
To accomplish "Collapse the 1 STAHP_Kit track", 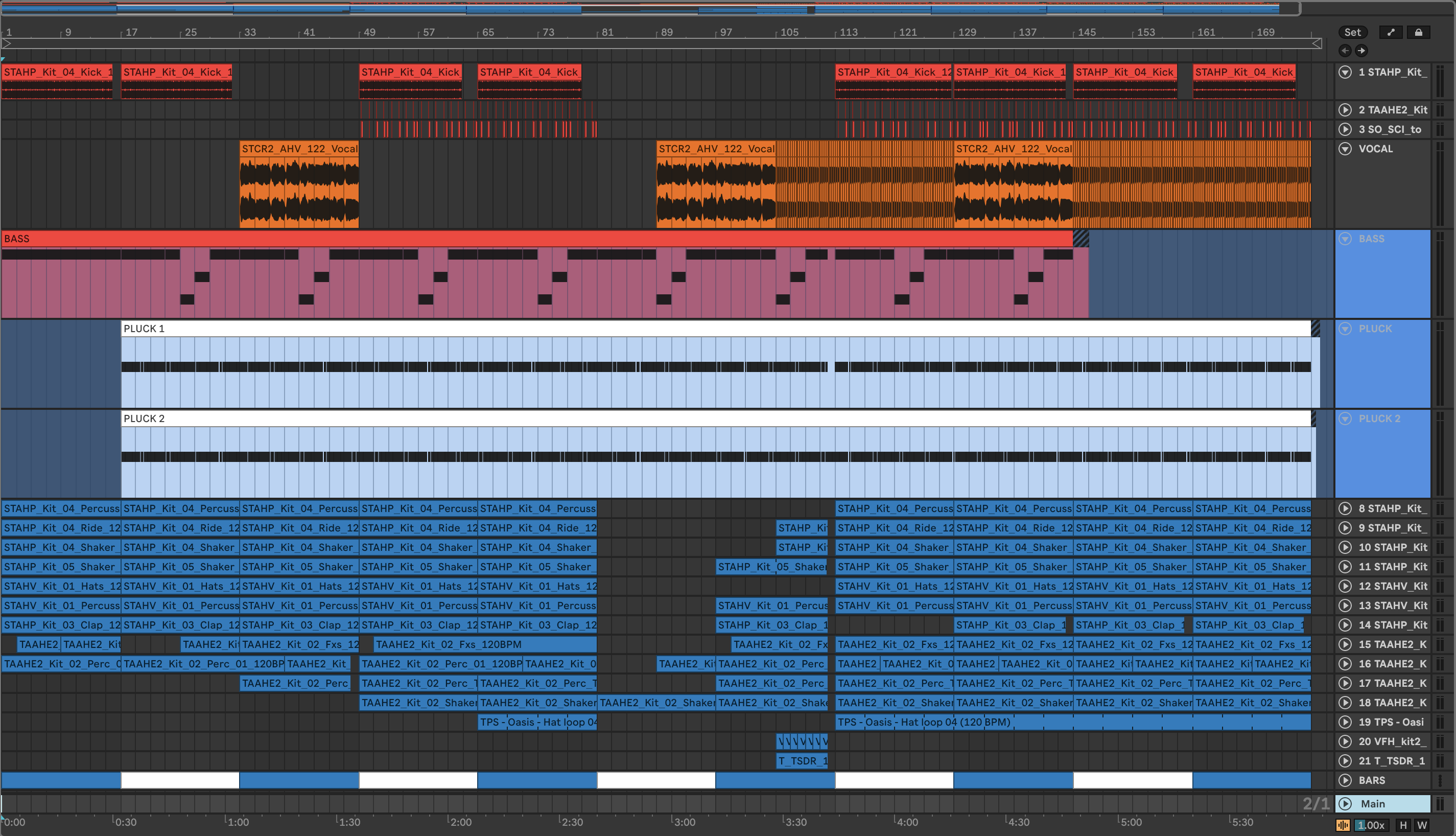I will pos(1345,72).
